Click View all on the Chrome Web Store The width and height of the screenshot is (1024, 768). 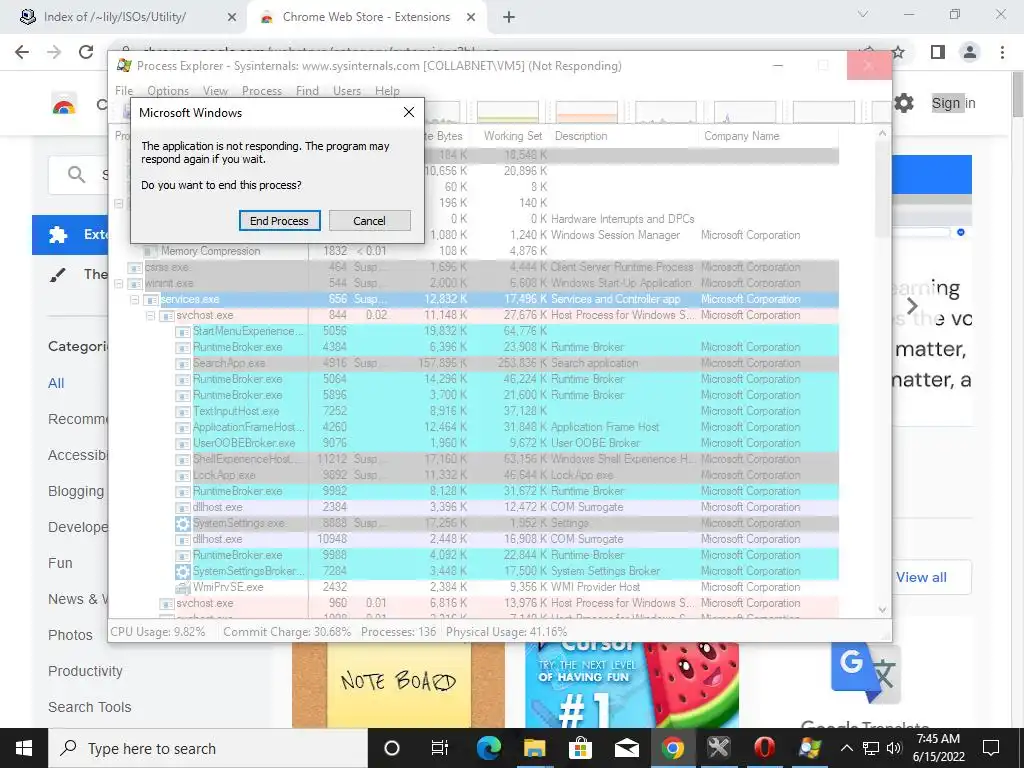(x=921, y=577)
